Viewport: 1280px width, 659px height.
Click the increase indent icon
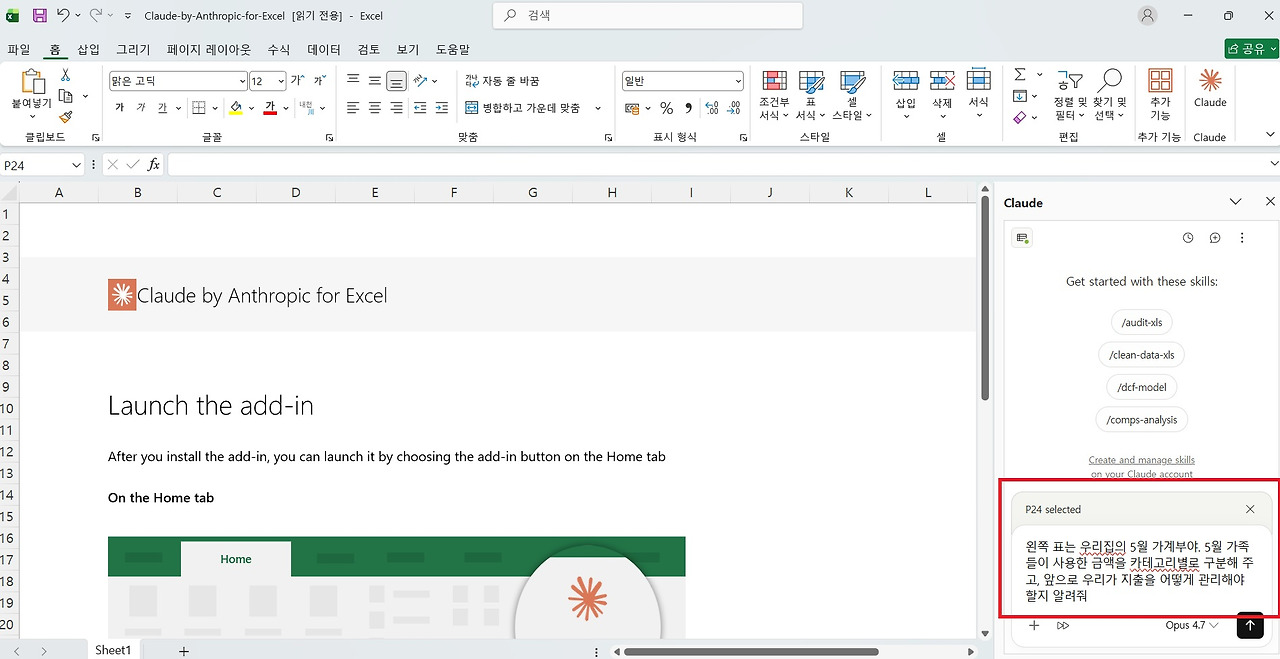point(442,108)
